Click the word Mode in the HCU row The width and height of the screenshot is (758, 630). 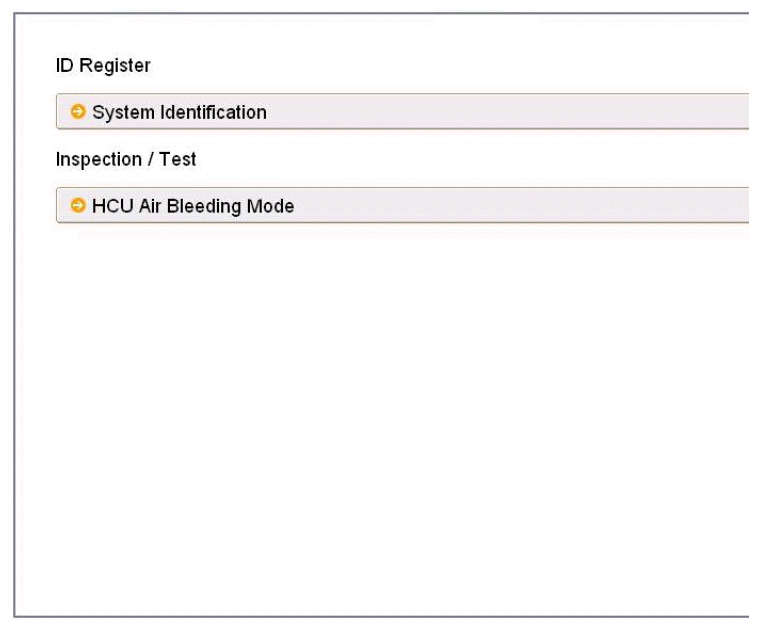pyautogui.click(x=270, y=206)
